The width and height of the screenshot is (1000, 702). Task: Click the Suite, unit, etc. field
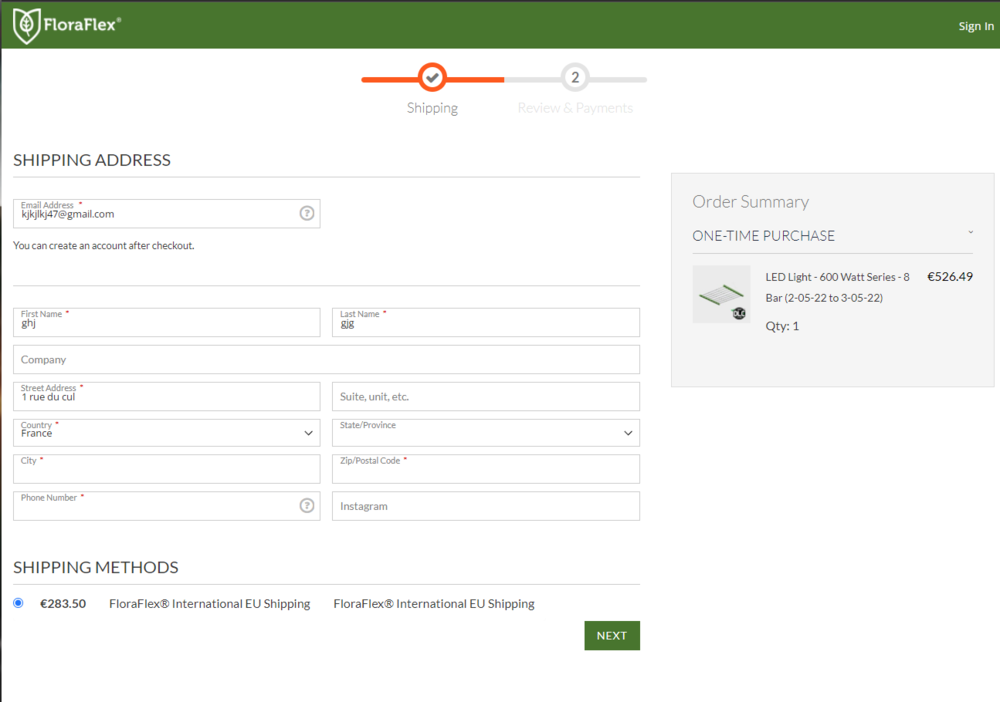tap(485, 396)
